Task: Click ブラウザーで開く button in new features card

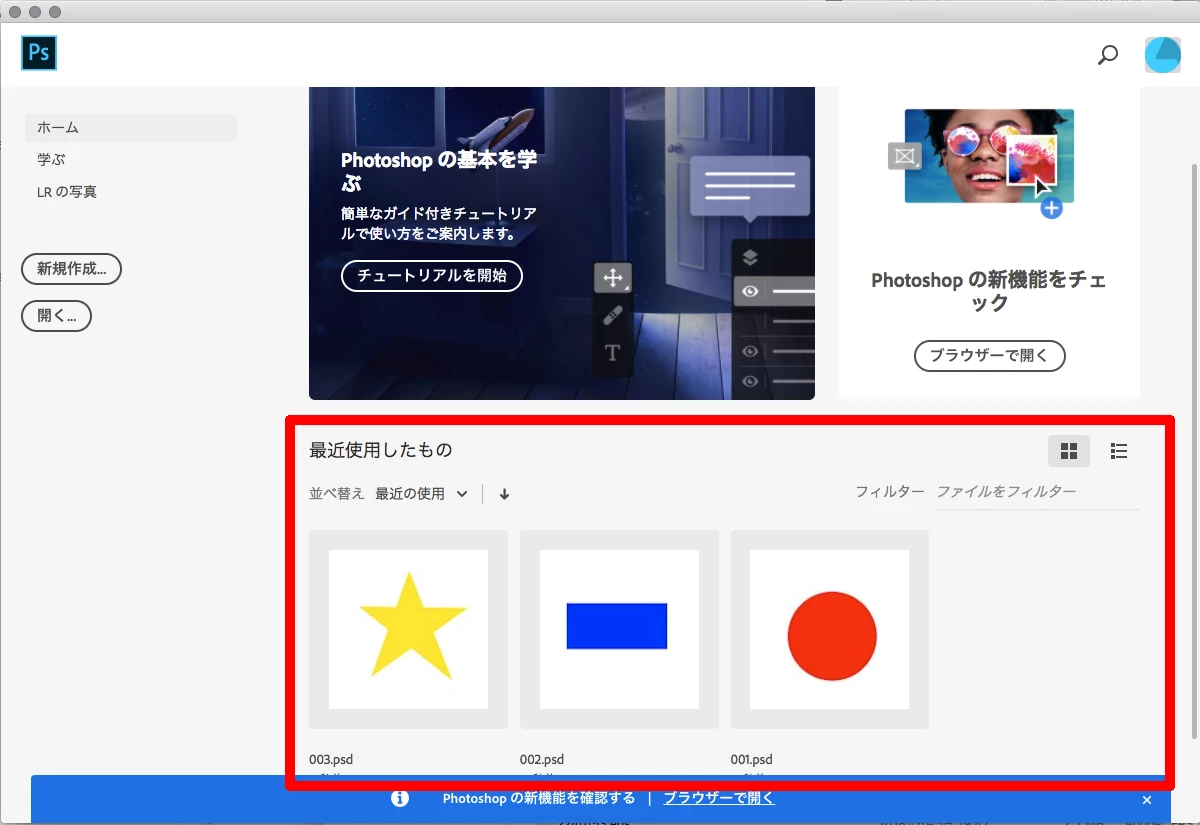Action: click(x=990, y=355)
